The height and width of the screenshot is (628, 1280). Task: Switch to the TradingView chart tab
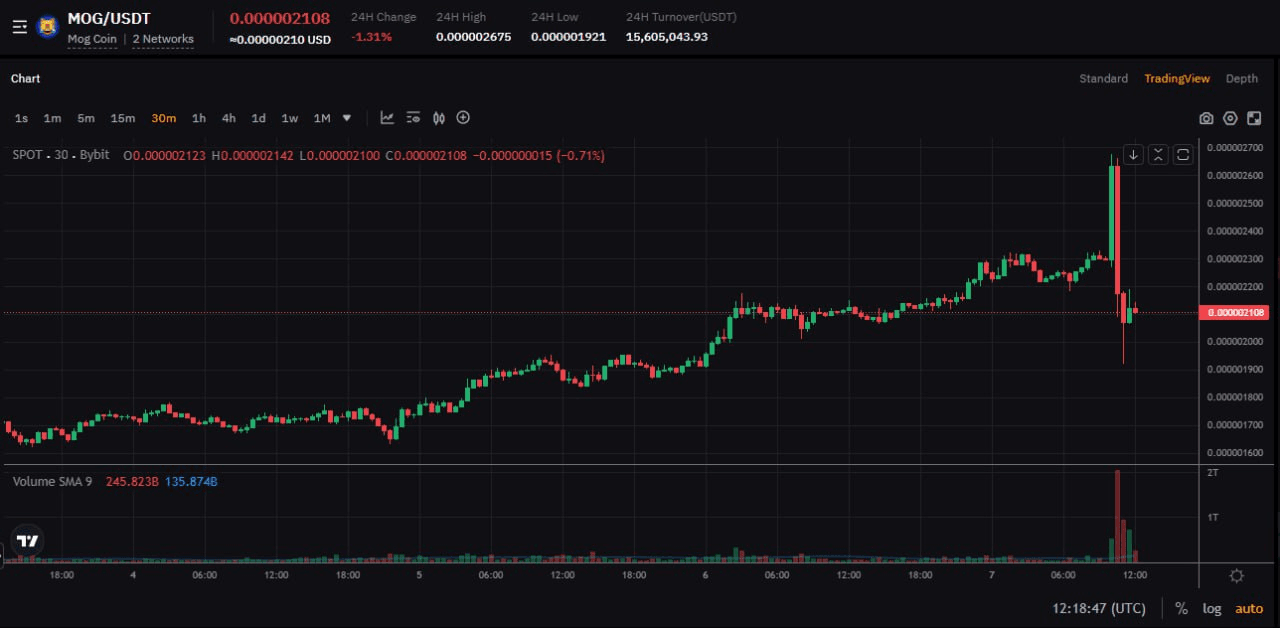point(1177,78)
